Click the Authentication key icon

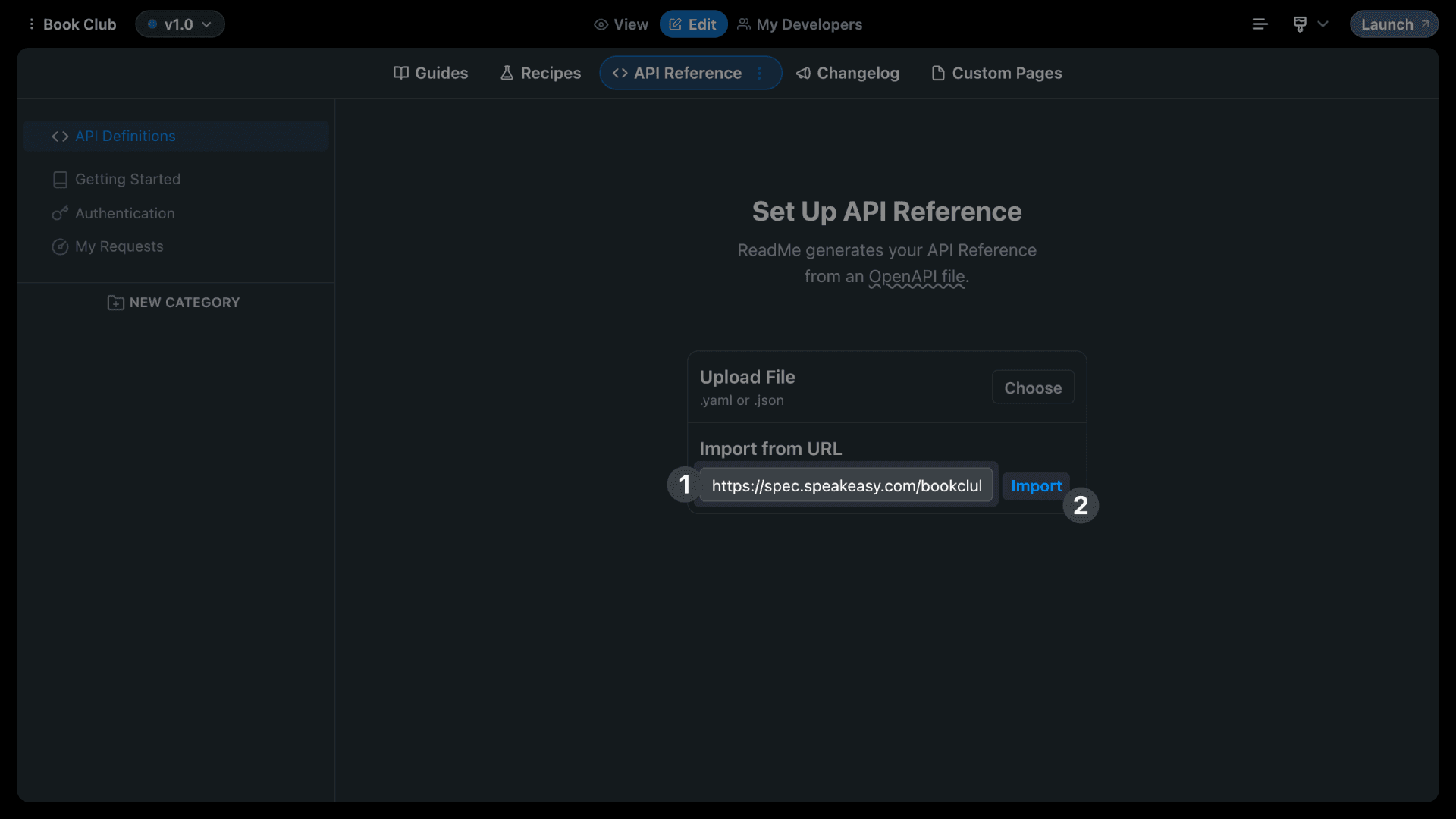60,213
